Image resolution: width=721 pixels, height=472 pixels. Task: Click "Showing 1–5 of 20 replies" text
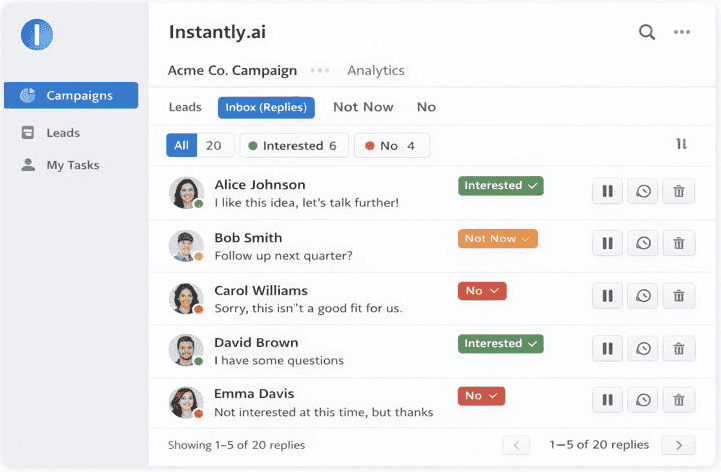click(x=236, y=445)
